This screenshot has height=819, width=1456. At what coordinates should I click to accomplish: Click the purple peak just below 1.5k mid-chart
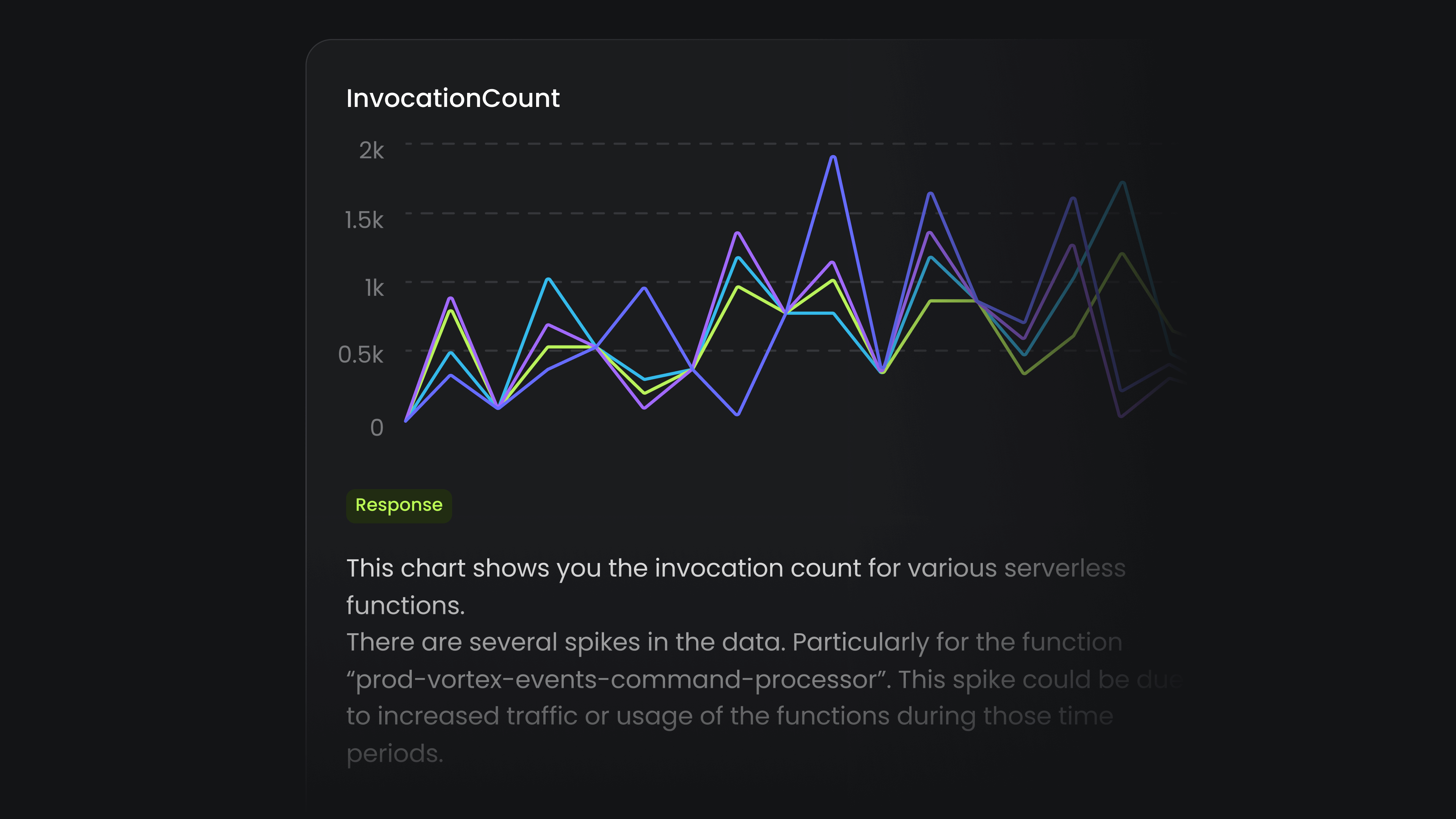point(737,233)
